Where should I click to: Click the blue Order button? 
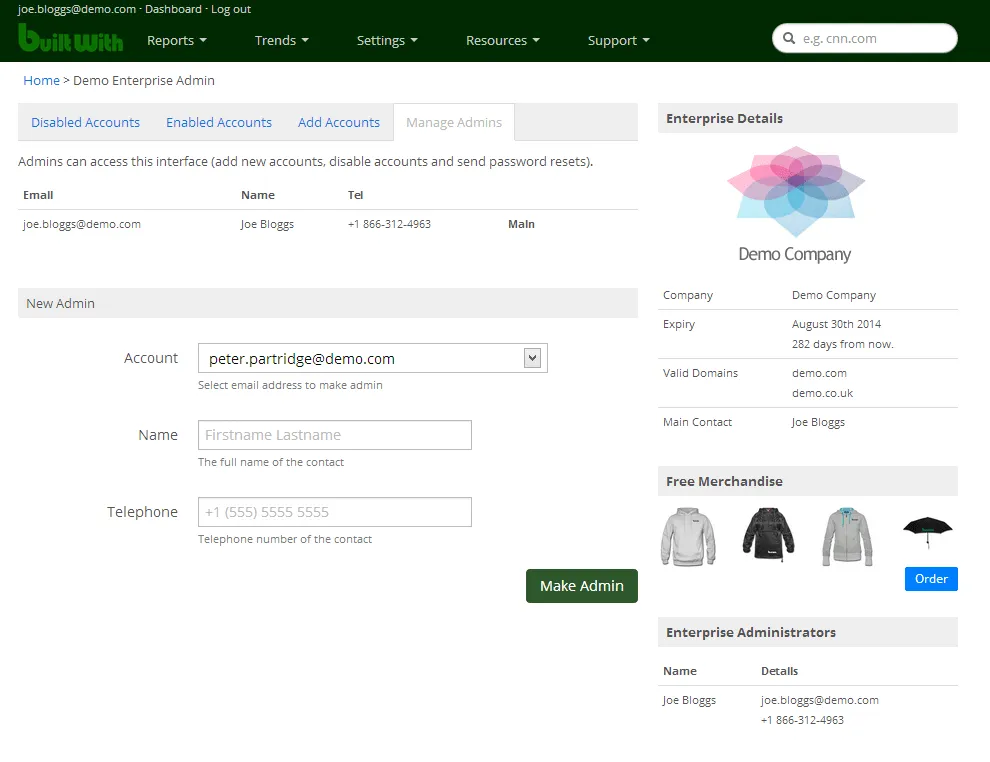[931, 579]
